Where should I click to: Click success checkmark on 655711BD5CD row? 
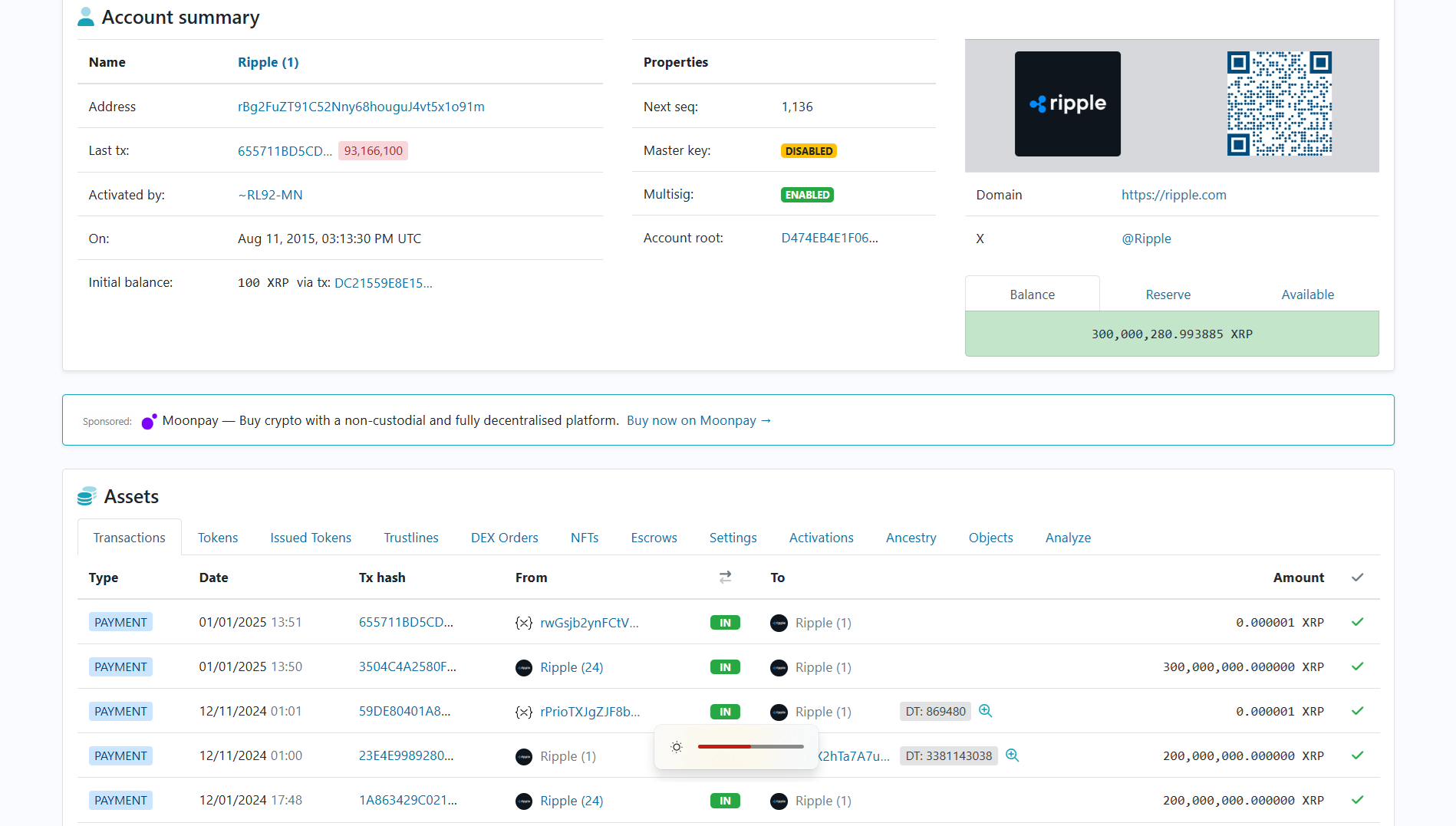tap(1357, 622)
